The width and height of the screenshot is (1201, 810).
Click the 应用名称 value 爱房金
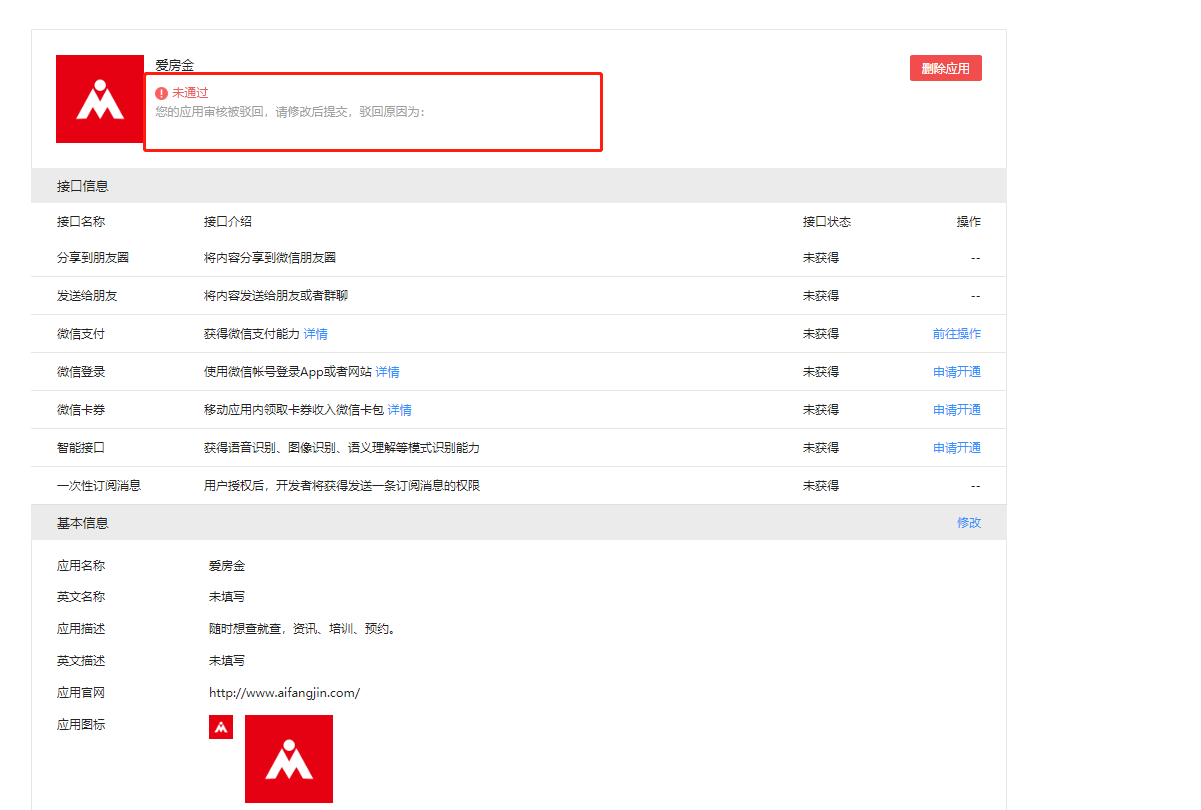(x=227, y=566)
